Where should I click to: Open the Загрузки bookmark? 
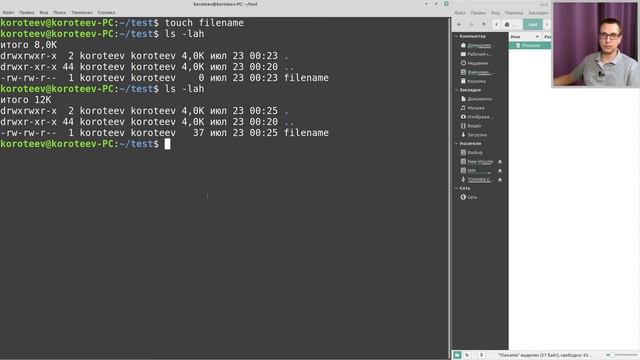474,135
